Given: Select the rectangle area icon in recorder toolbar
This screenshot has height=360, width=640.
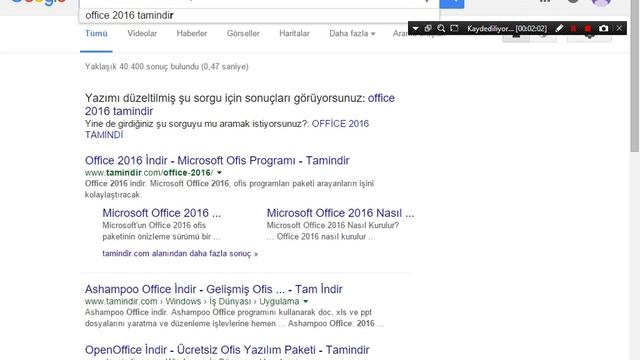Looking at the screenshot, I should [454, 28].
